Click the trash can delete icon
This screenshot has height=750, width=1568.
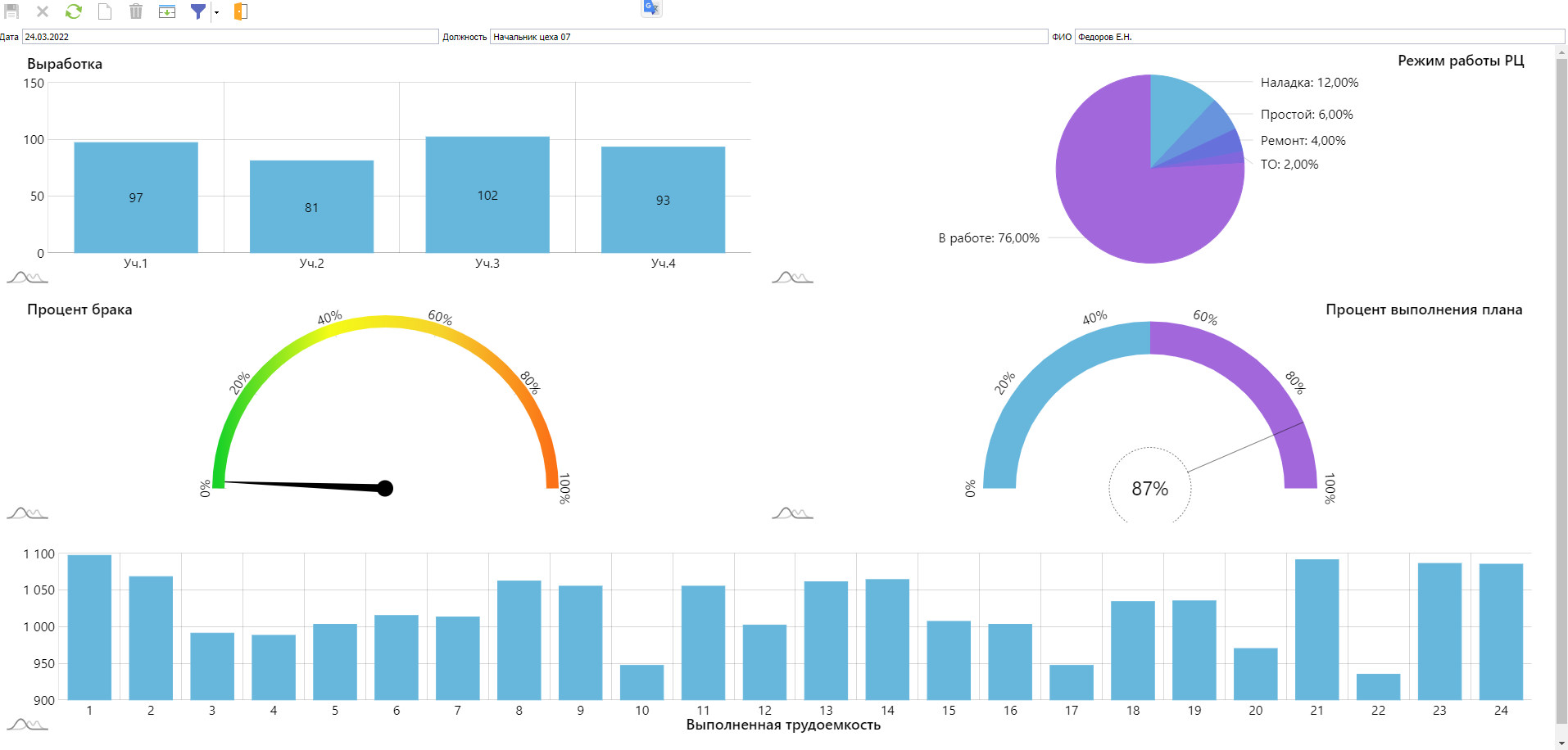(136, 11)
